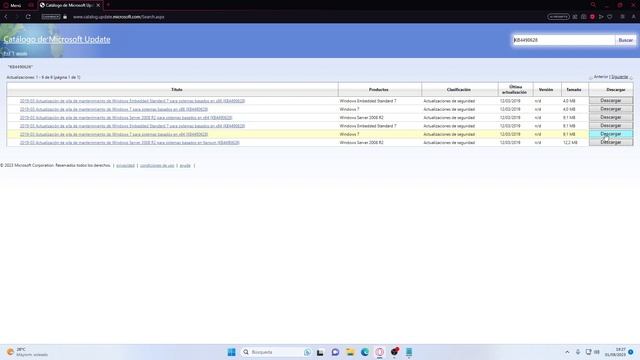Open the privacidad footer link
This screenshot has width=640, height=360.
[x=125, y=166]
